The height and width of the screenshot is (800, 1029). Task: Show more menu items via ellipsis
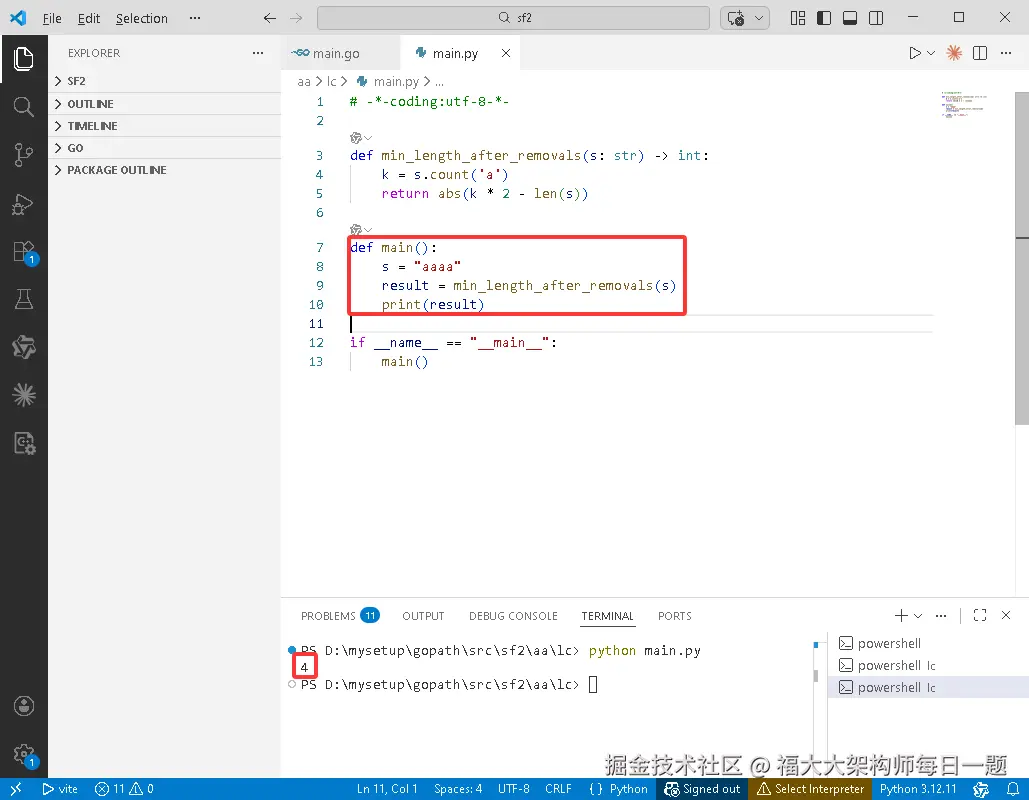click(x=195, y=18)
